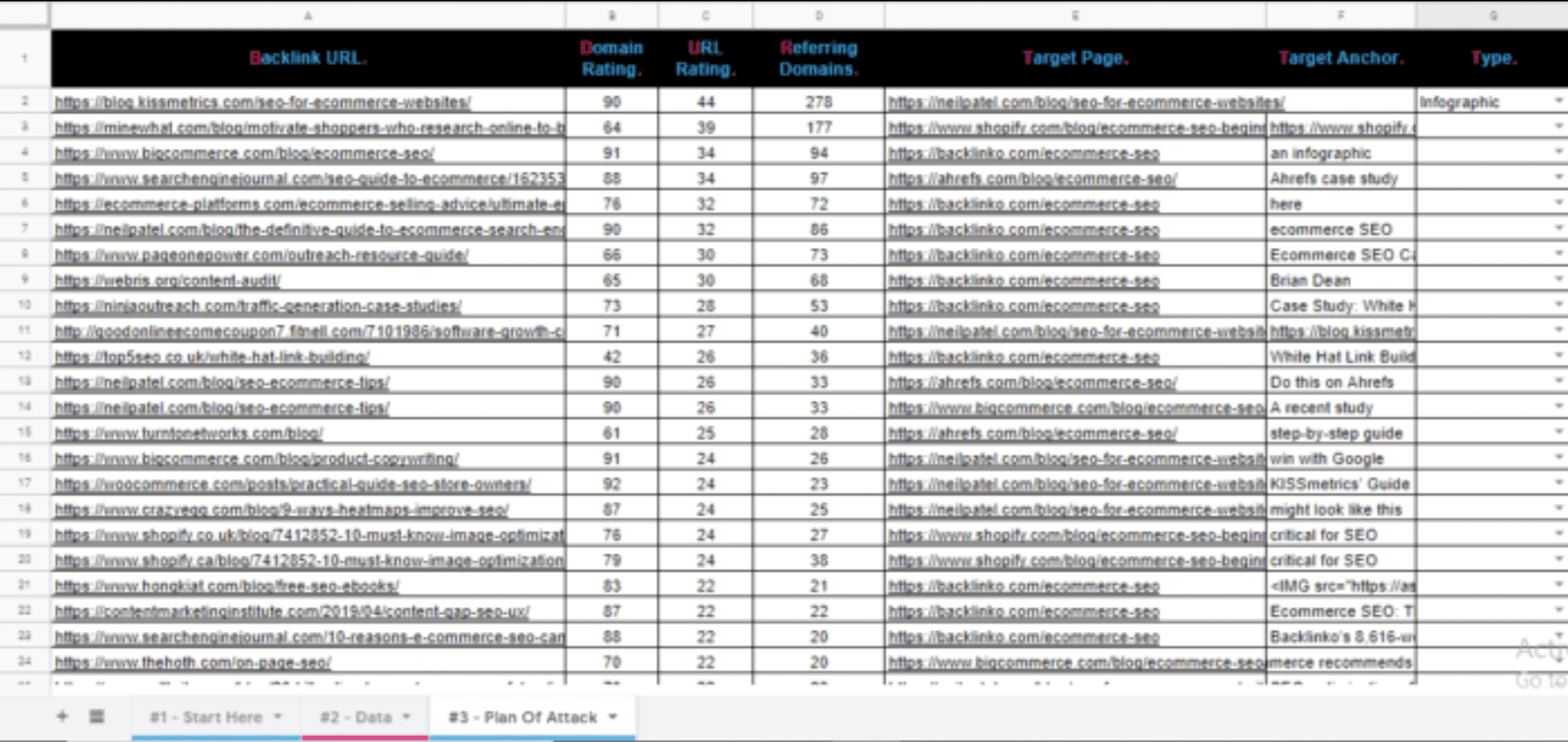Open the shopify.ca image-optimization link

click(309, 561)
